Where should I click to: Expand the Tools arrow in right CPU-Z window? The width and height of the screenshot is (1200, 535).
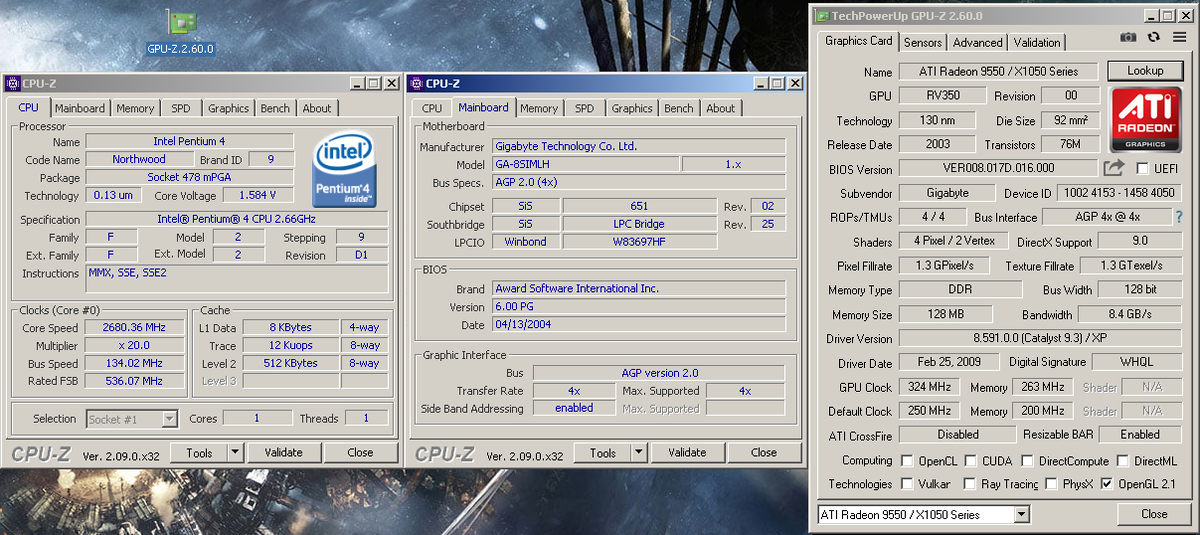[639, 452]
